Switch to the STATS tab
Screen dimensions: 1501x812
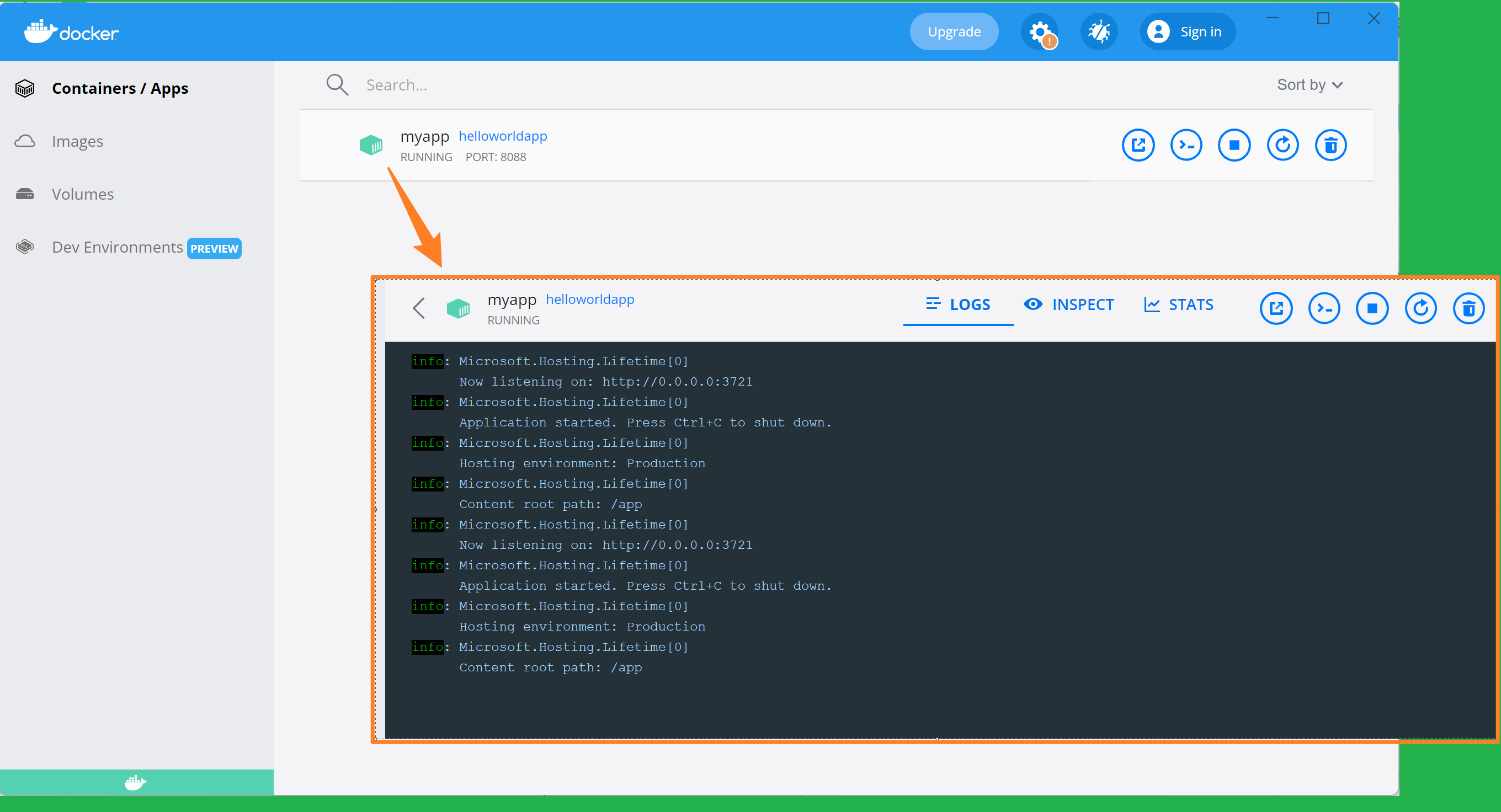pyautogui.click(x=1179, y=304)
